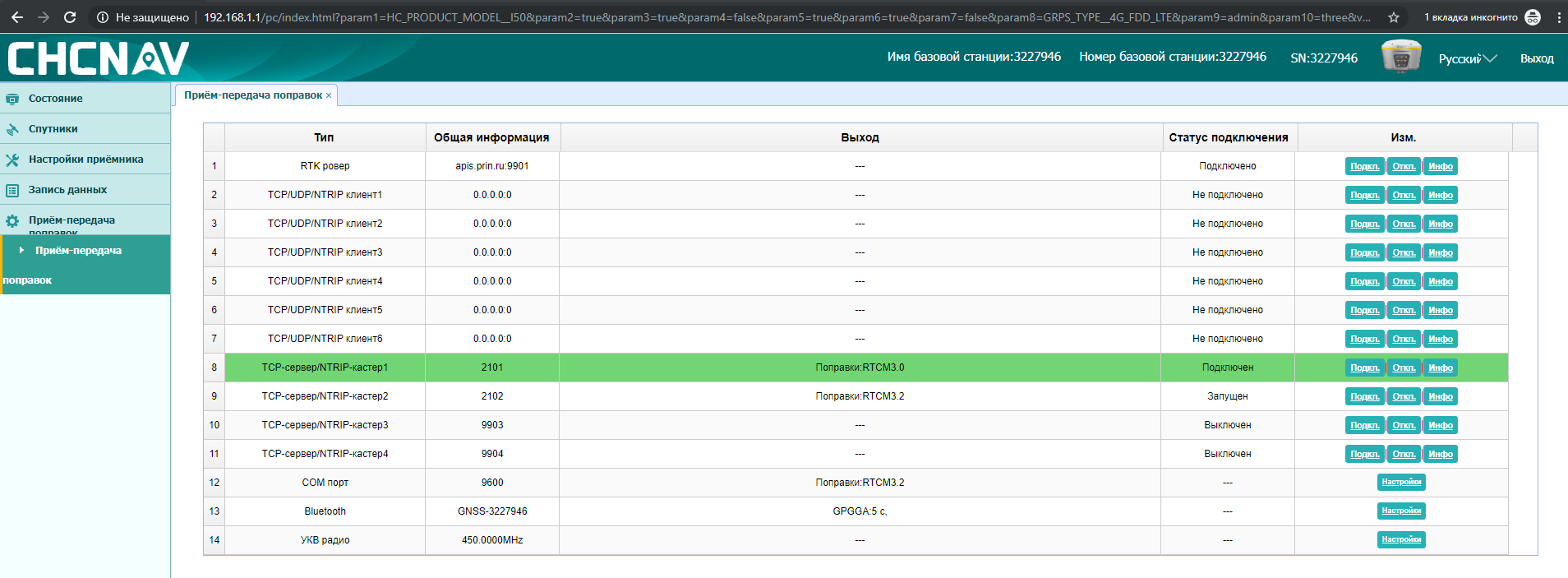Open the Запись данных menu
Screen dimensions: 1568x578
[85, 189]
